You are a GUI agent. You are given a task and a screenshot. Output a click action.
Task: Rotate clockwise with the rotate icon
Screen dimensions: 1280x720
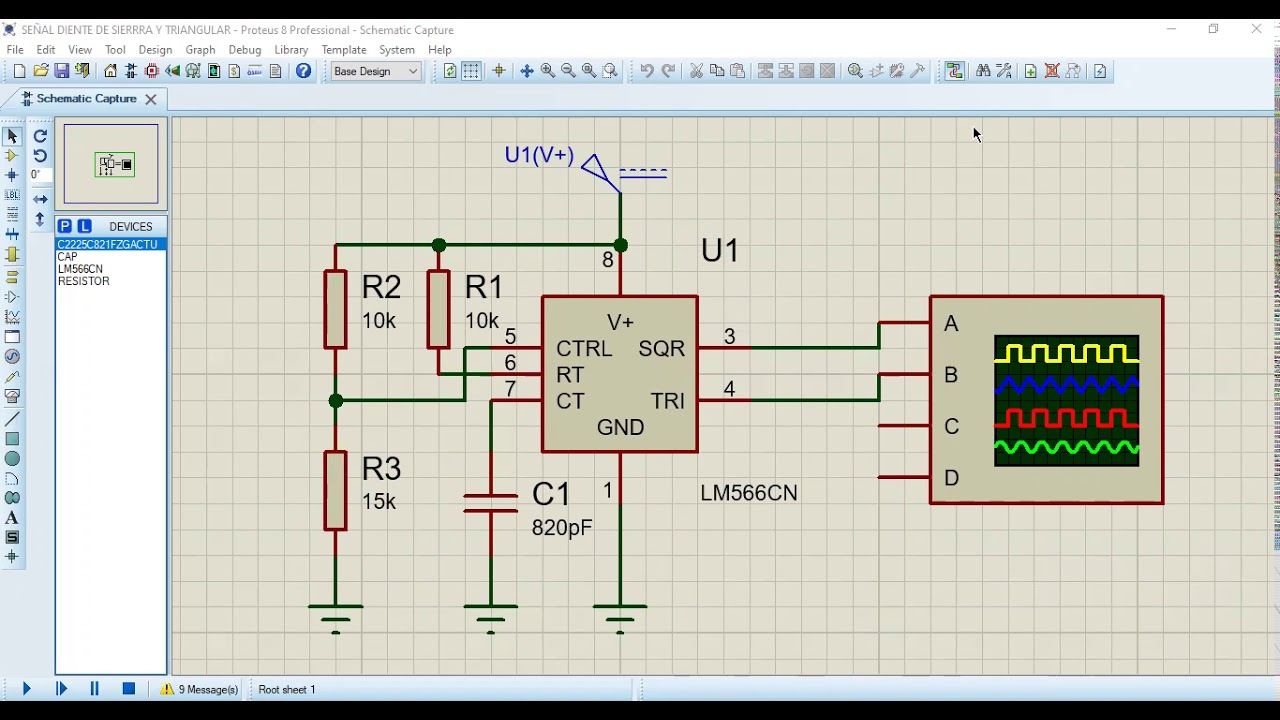pyautogui.click(x=40, y=136)
